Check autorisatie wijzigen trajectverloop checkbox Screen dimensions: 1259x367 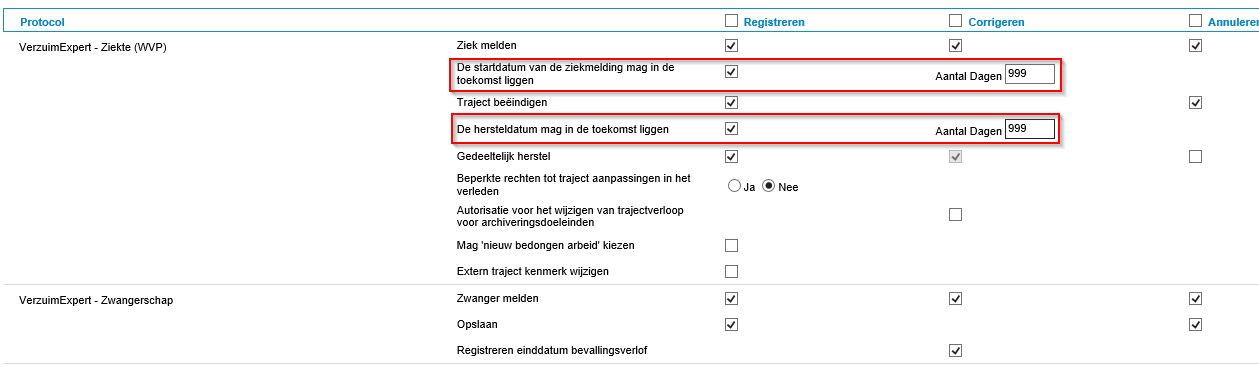(x=956, y=214)
